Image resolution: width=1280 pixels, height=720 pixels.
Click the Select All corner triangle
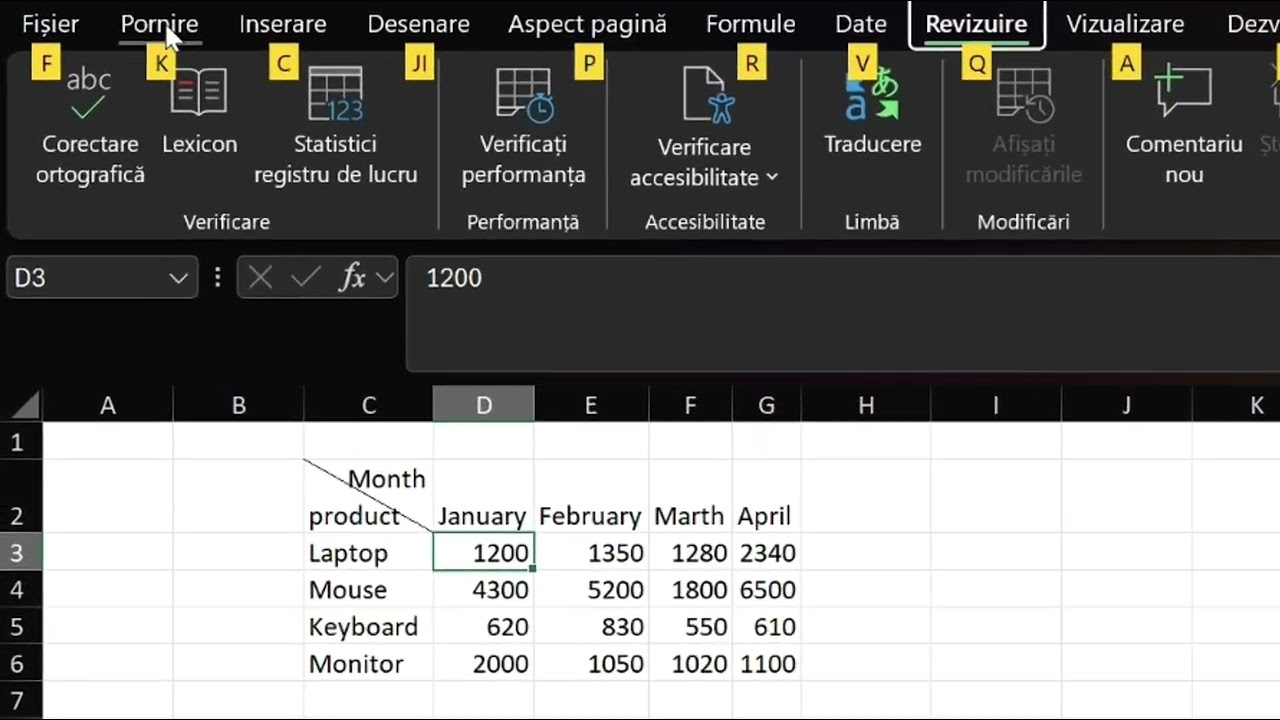(25, 405)
